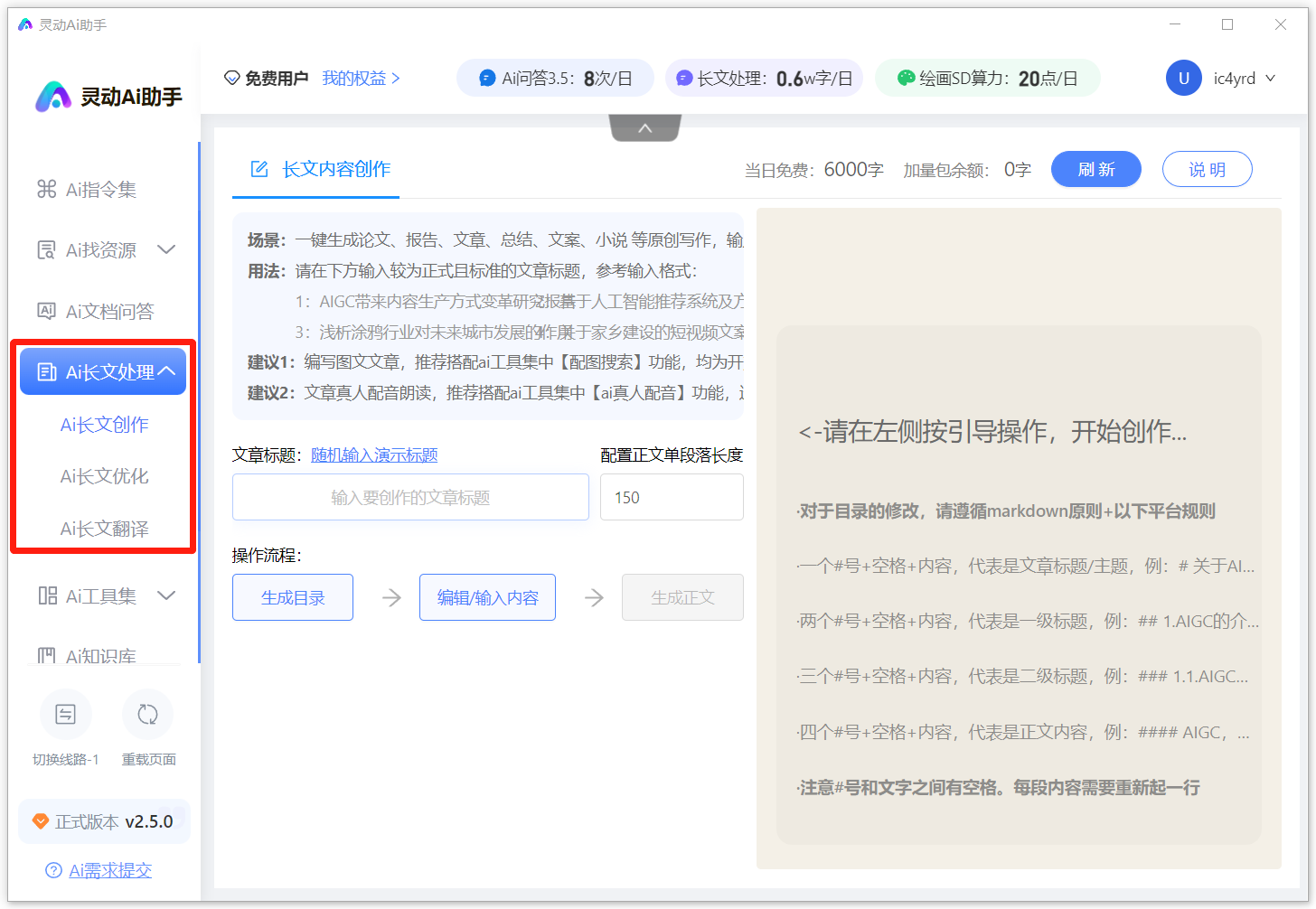Image resolution: width=1316 pixels, height=909 pixels.
Task: Click the 生成目录 button
Action: (x=293, y=597)
